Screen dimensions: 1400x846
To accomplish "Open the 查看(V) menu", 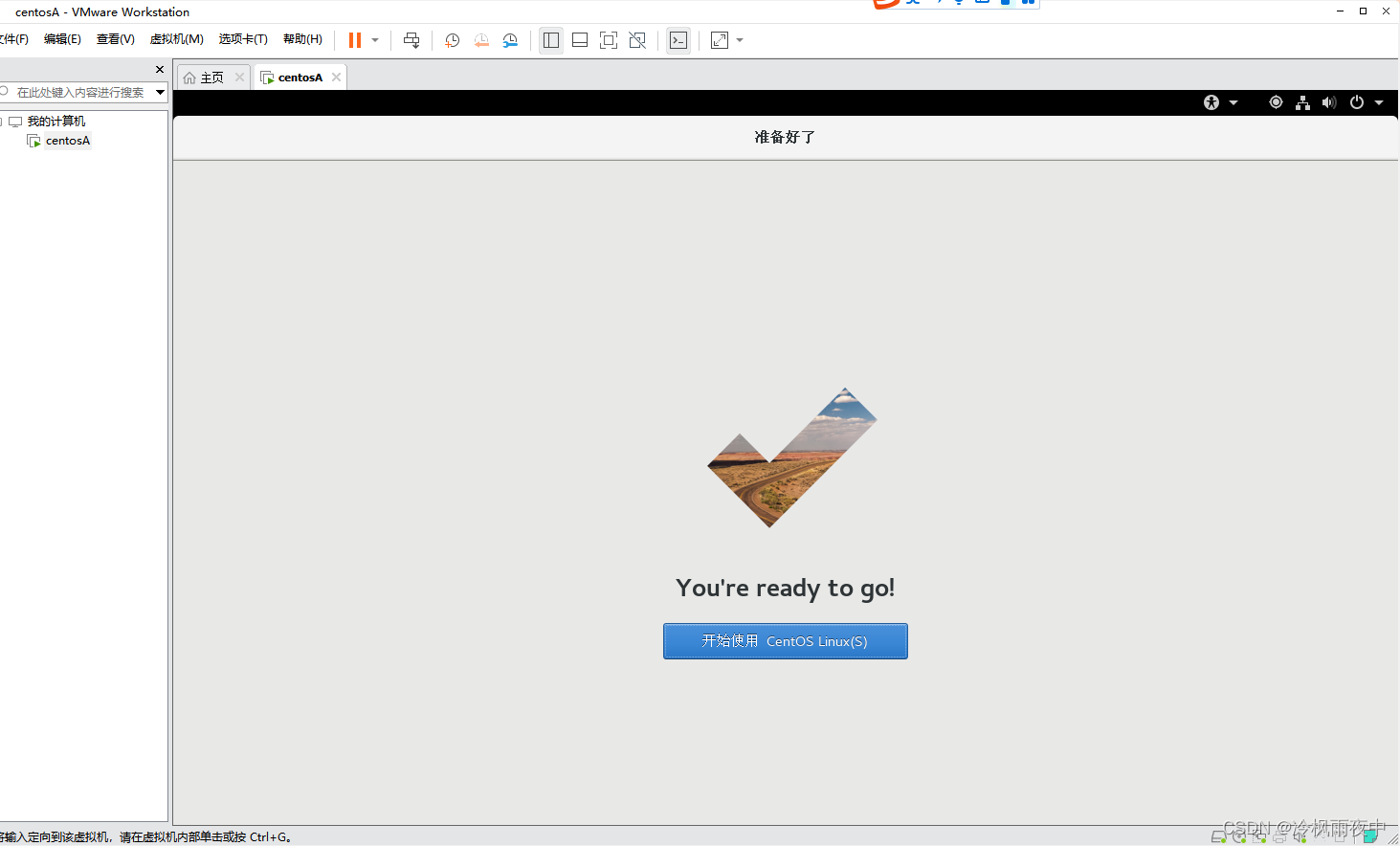I will (116, 39).
